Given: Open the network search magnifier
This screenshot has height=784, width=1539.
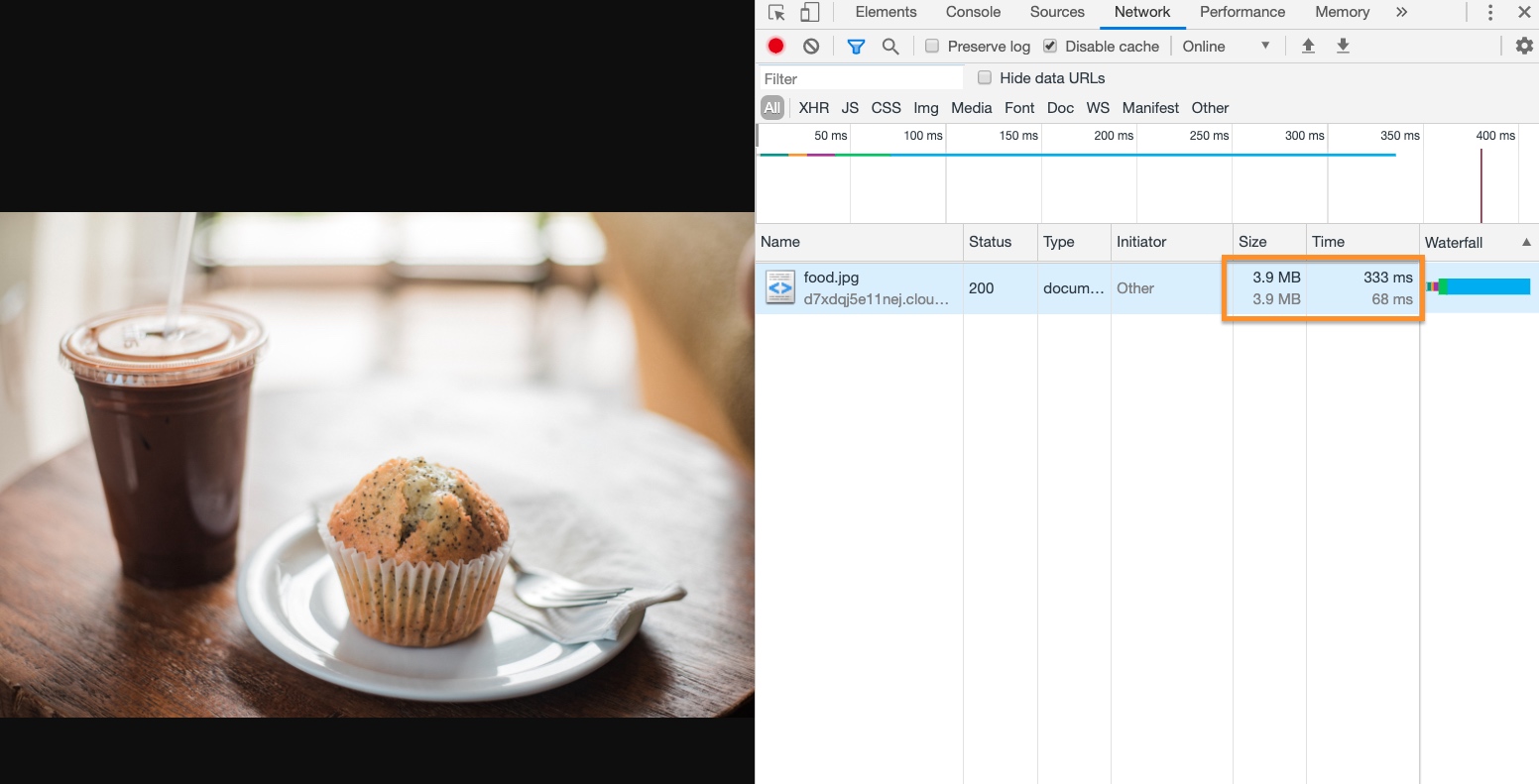Looking at the screenshot, I should pyautogui.click(x=890, y=46).
